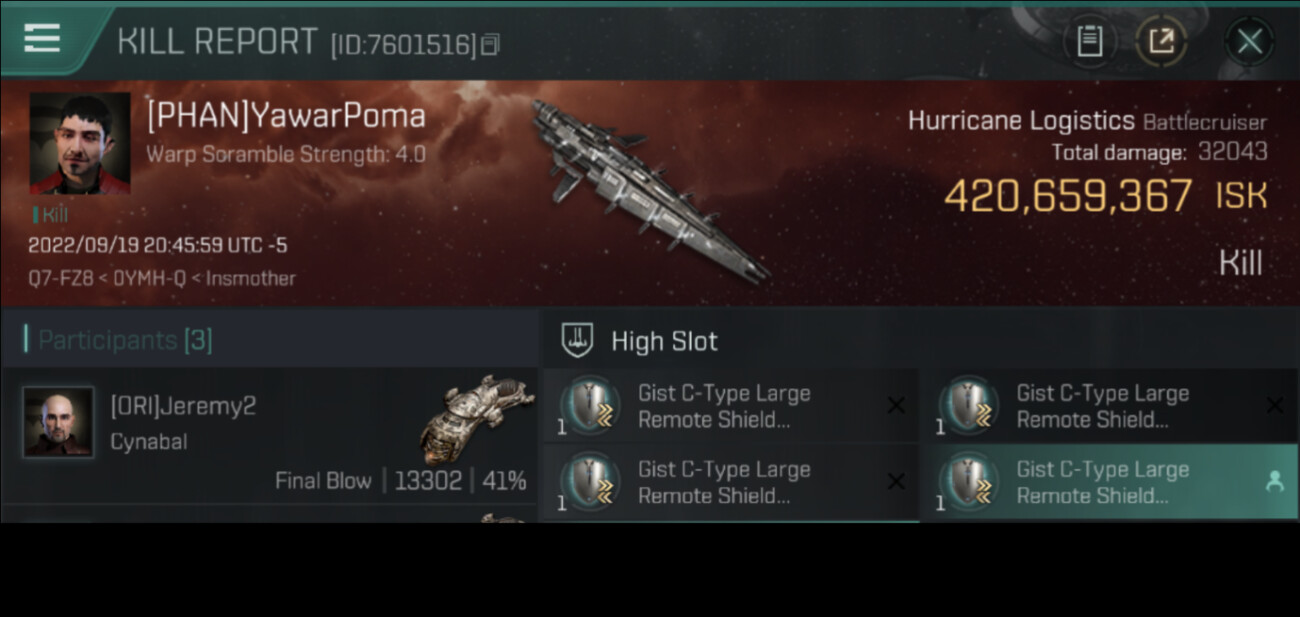Viewport: 1300px width, 617px height.
Task: Click the Participants [3] header
Action: pyautogui.click(x=124, y=340)
